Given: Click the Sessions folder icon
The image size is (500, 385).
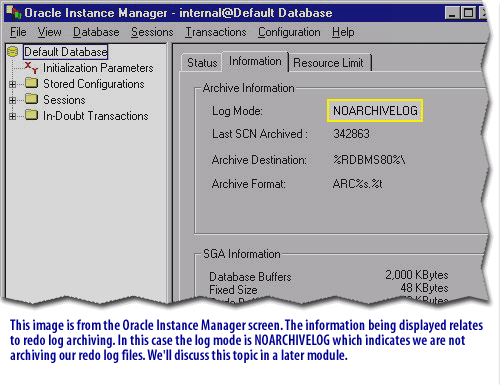Looking at the screenshot, I should pos(32,99).
